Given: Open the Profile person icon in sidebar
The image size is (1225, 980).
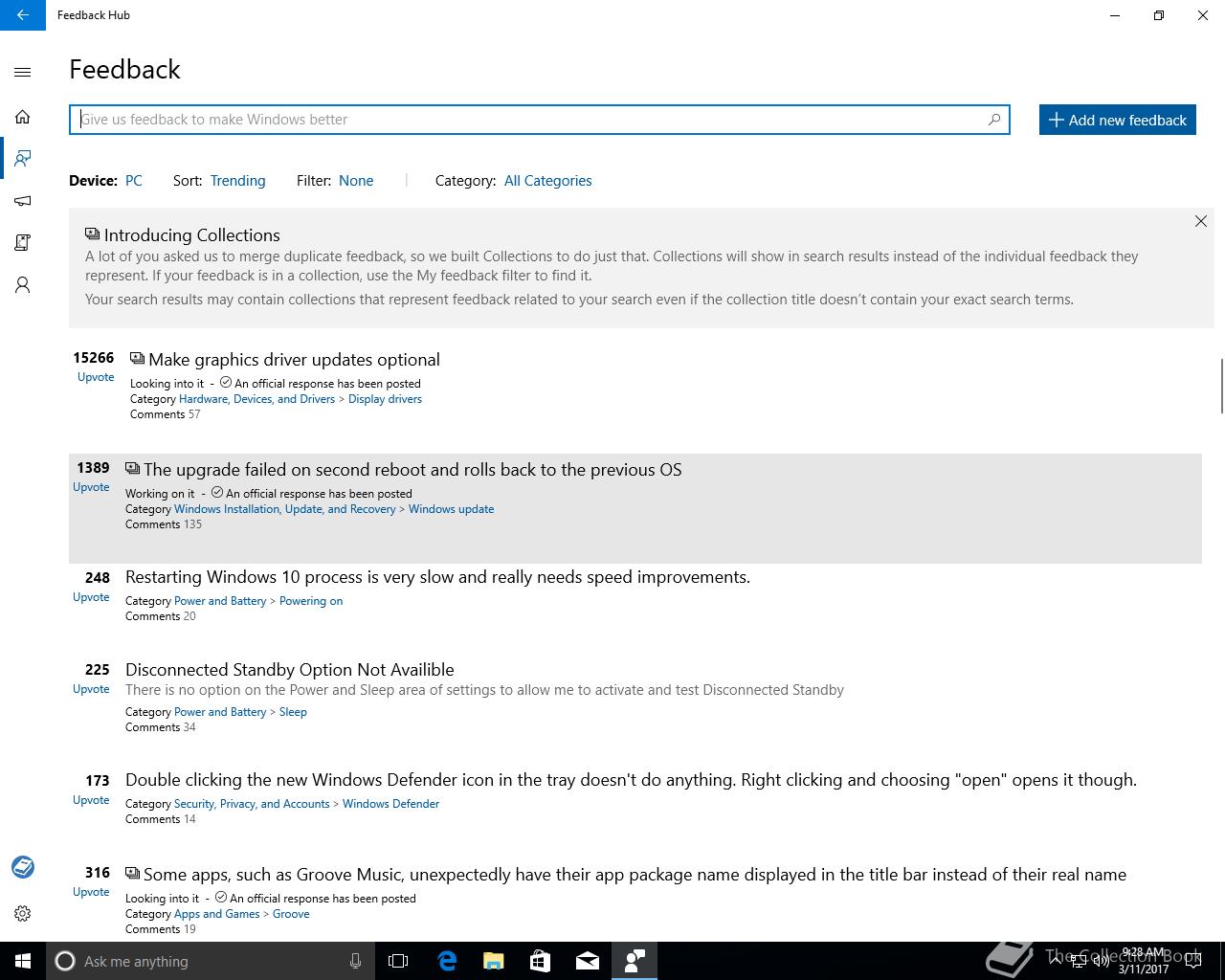Looking at the screenshot, I should coord(23,285).
